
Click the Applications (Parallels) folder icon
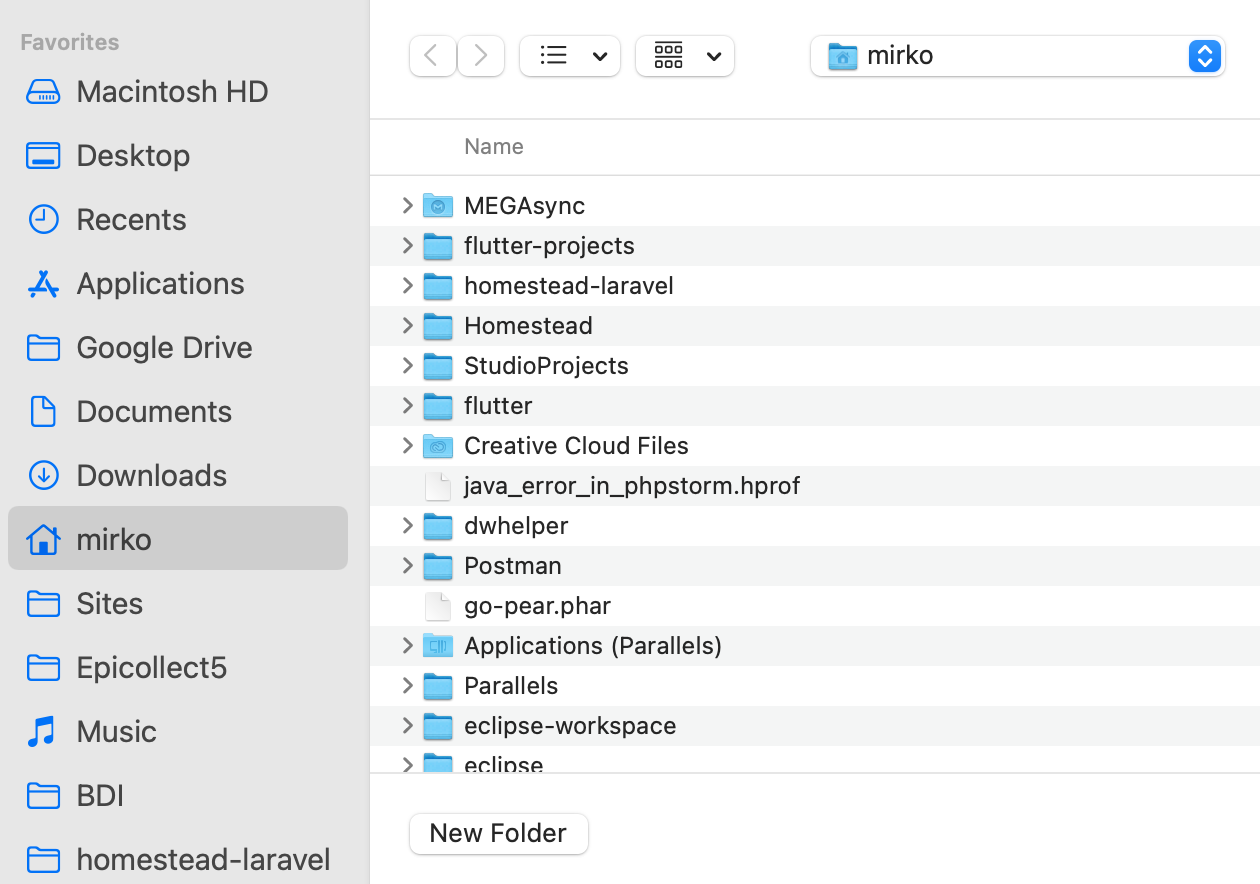(x=438, y=646)
